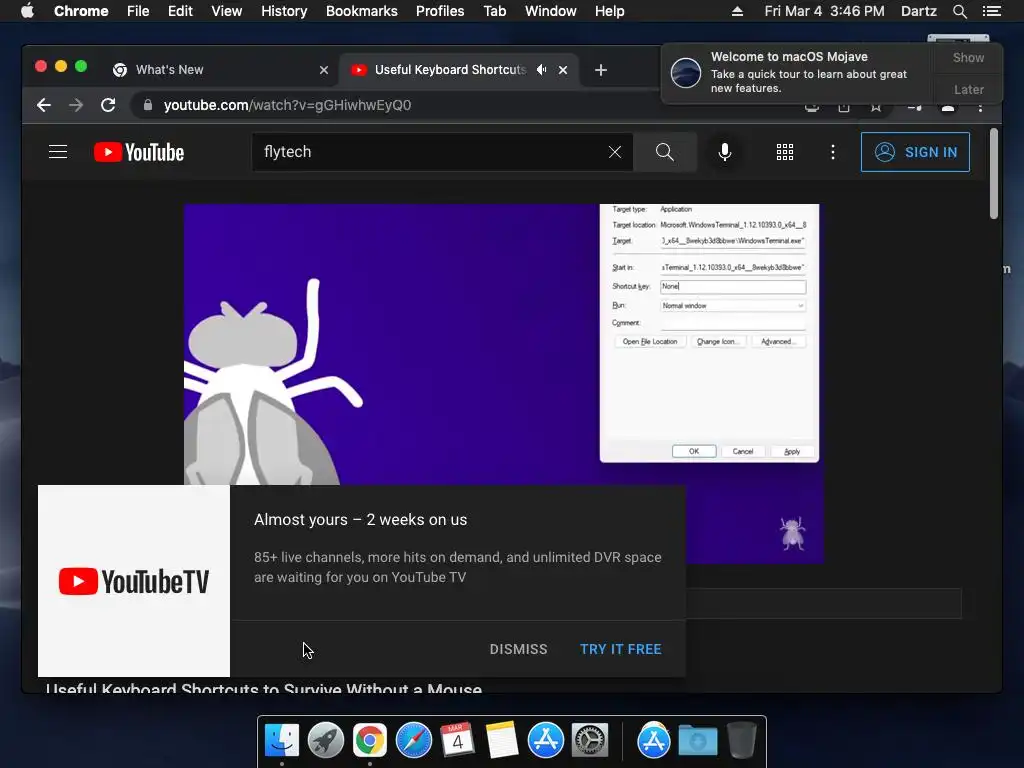Screen dimensions: 1024x768
Task: Open the Downloads folder in the Dock
Action: pyautogui.click(x=697, y=741)
